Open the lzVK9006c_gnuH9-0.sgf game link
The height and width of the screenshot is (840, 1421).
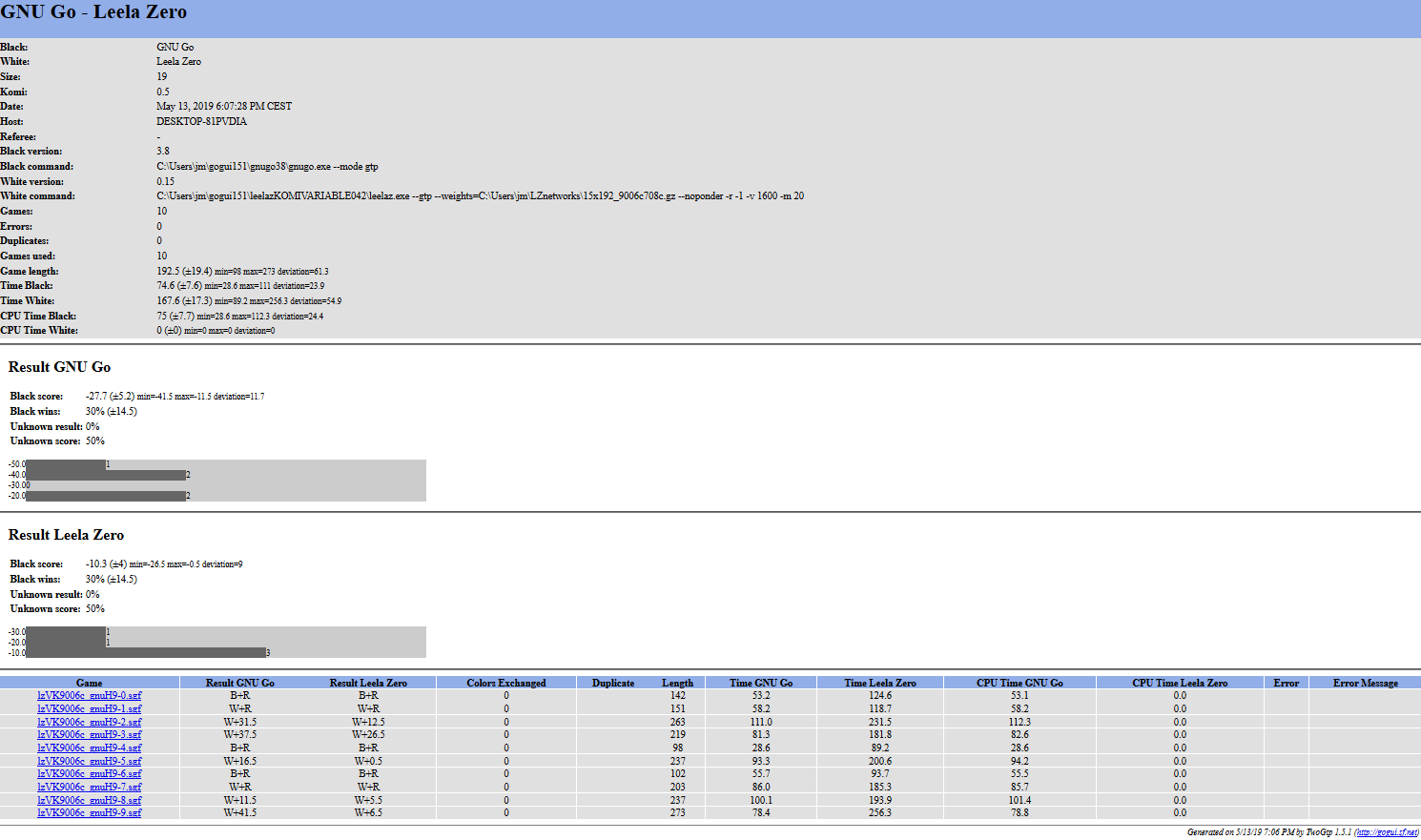pos(90,696)
